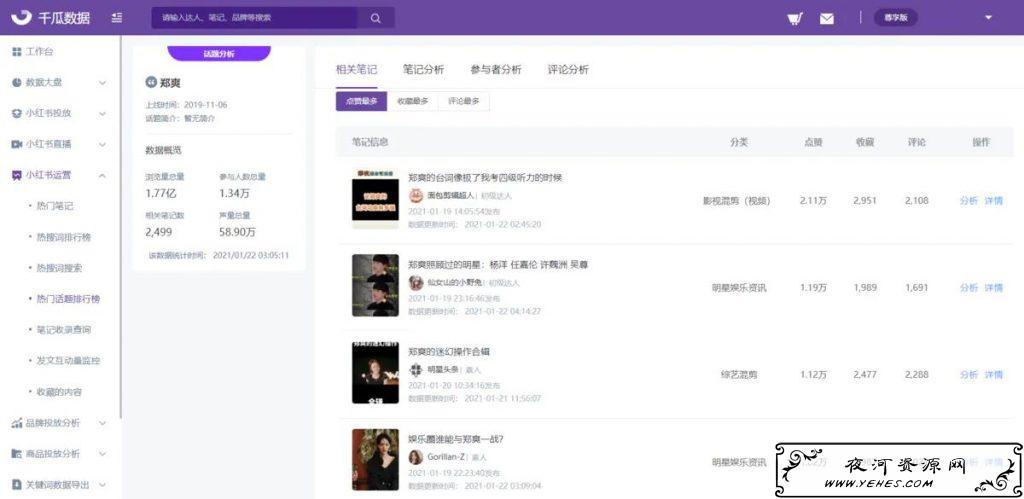The image size is (1024, 499).
Task: Click the 话题分析 purple button
Action: 219,54
